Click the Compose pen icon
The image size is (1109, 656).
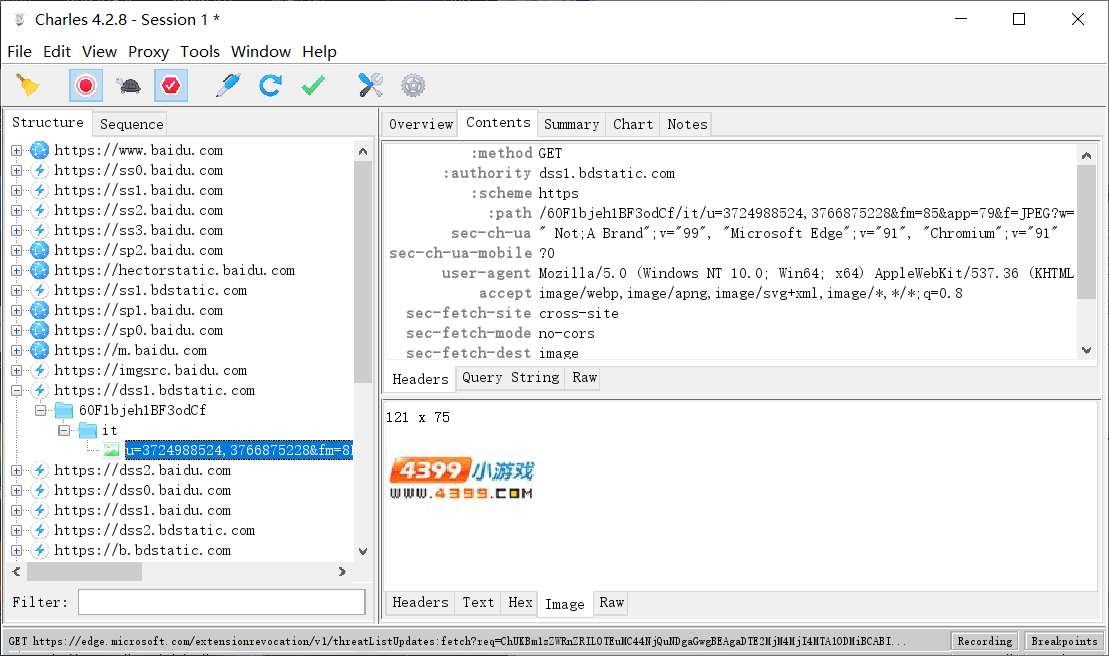(x=228, y=86)
